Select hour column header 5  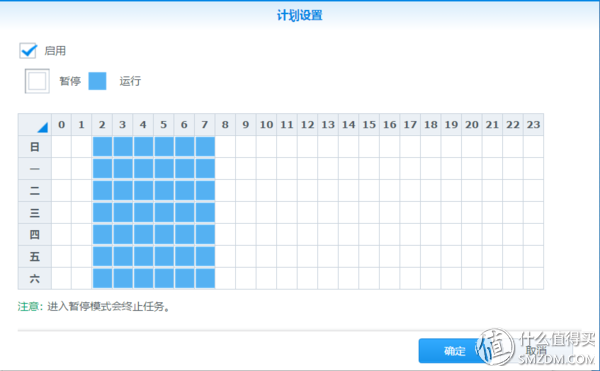pyautogui.click(x=164, y=125)
